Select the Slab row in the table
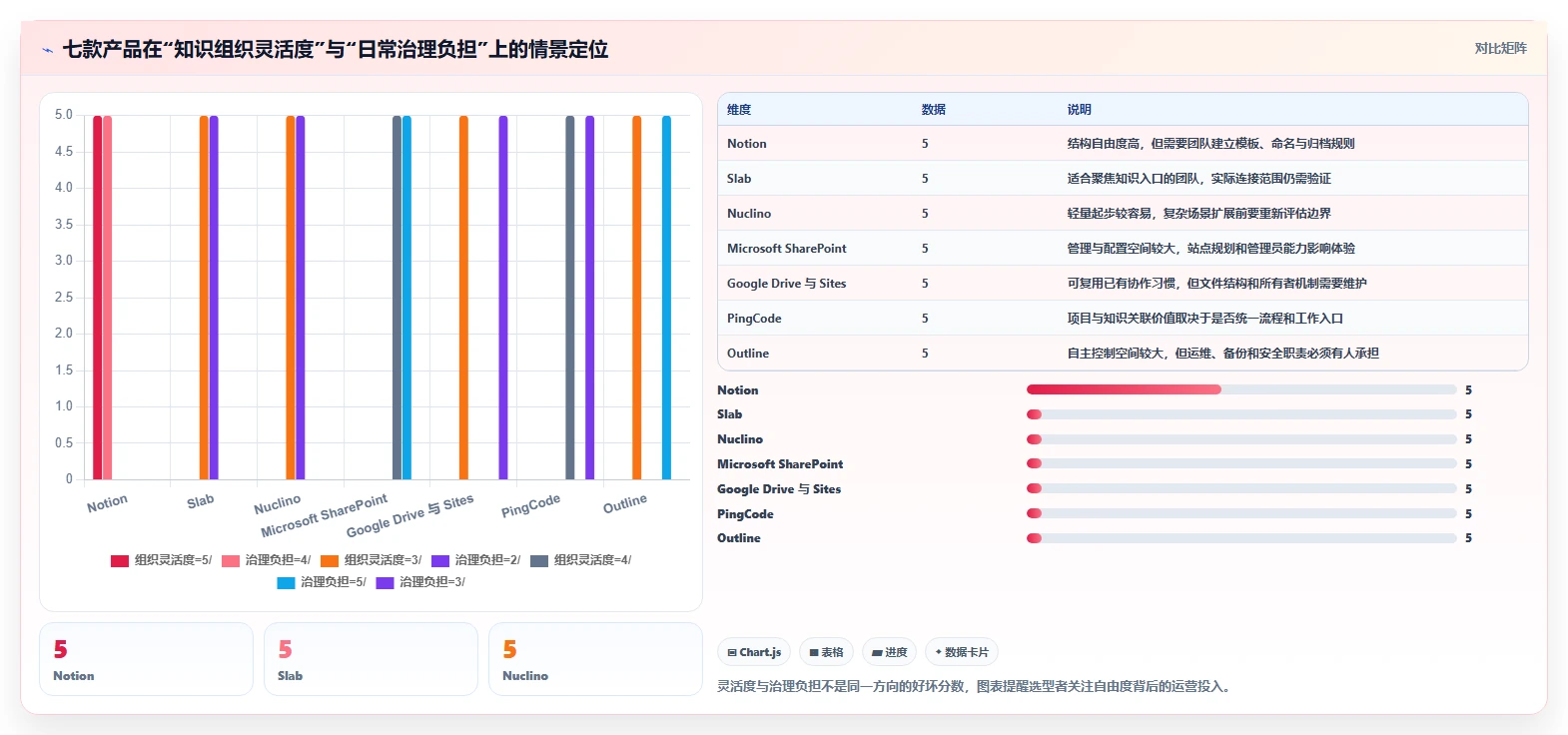The width and height of the screenshot is (1568, 735). [1123, 179]
